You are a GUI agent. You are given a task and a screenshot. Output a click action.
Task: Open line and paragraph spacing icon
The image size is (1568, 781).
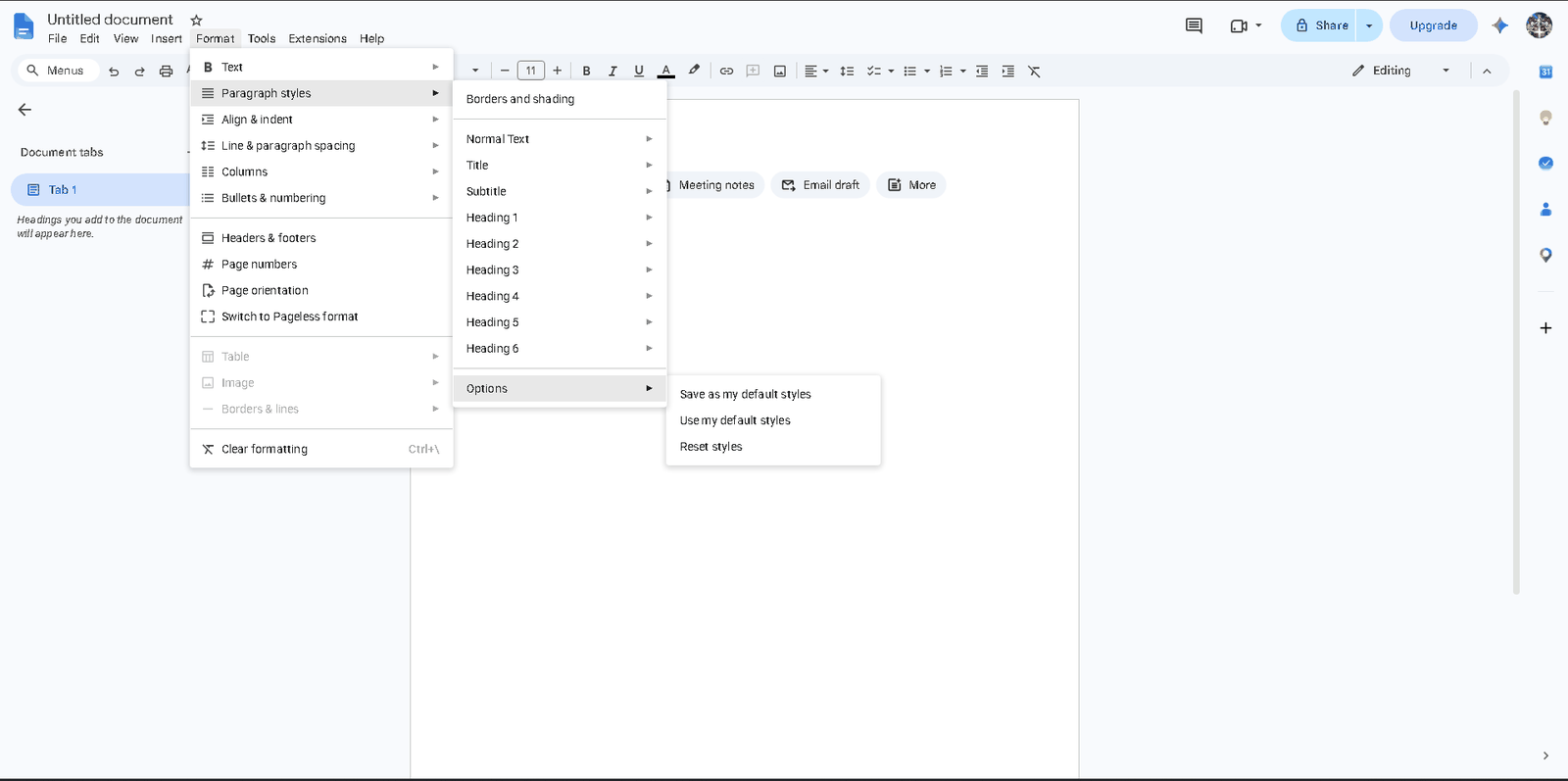[847, 71]
